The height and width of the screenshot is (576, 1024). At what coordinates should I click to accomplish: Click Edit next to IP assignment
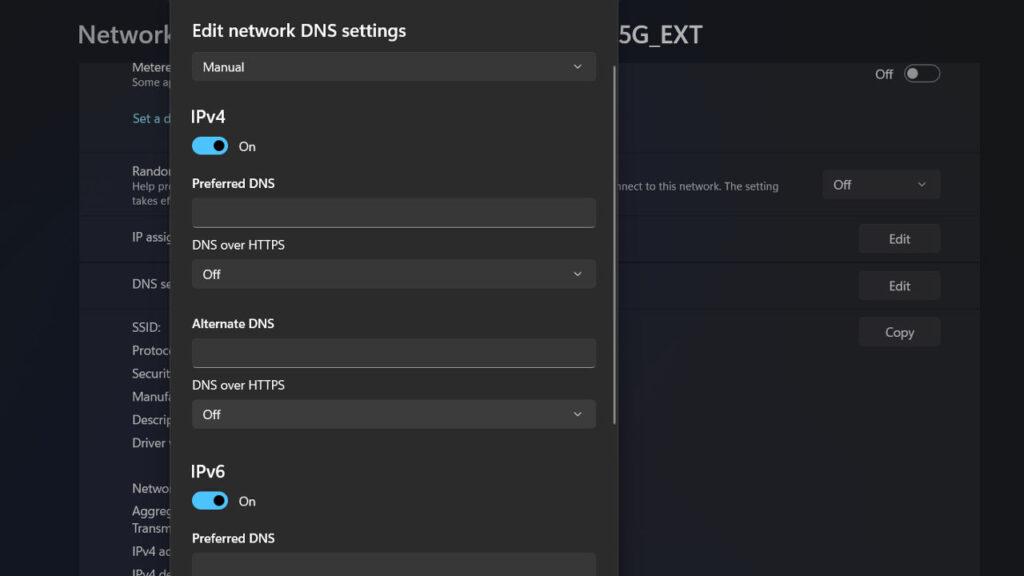click(898, 238)
